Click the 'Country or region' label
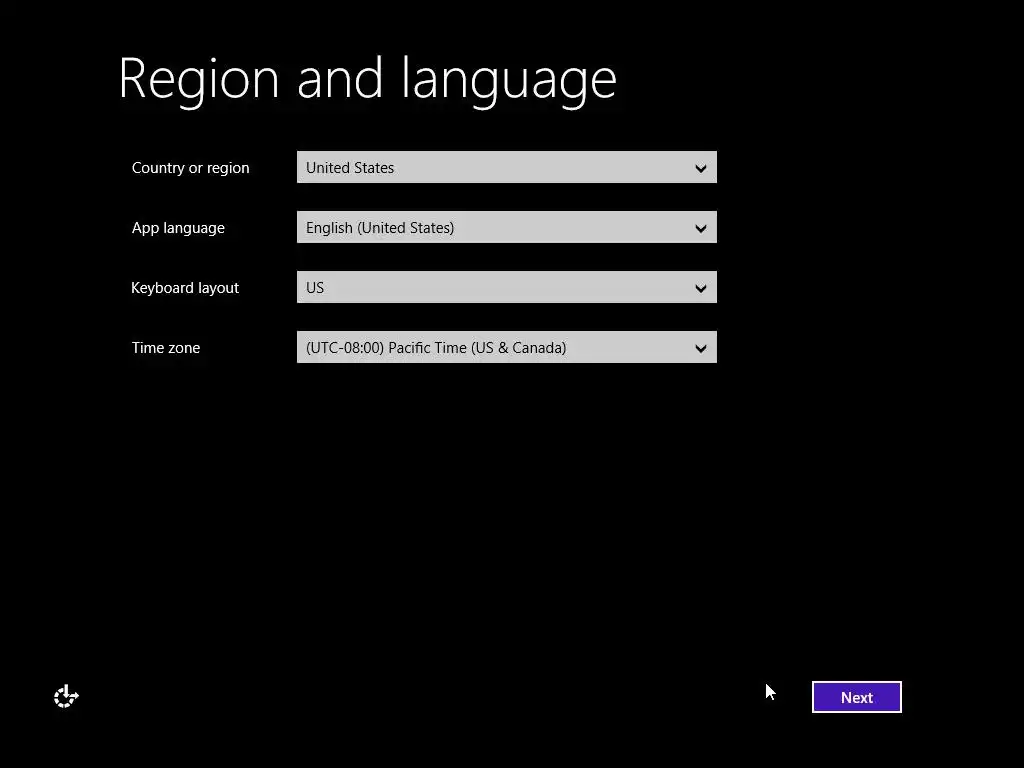 [191, 168]
